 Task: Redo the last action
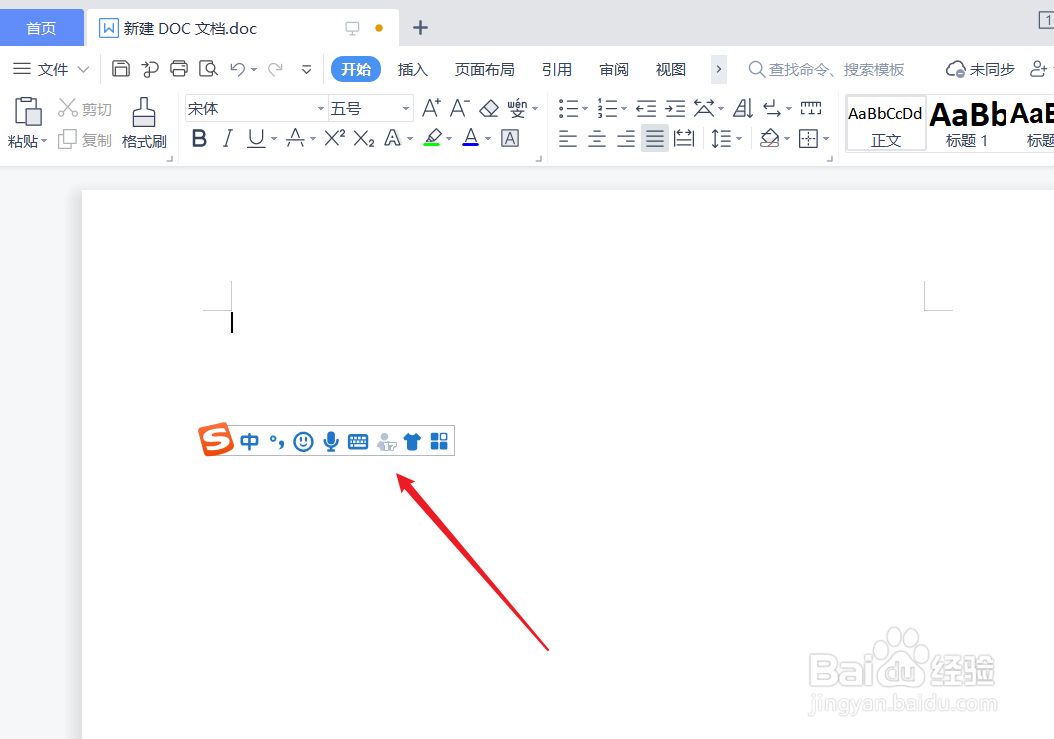pyautogui.click(x=276, y=69)
